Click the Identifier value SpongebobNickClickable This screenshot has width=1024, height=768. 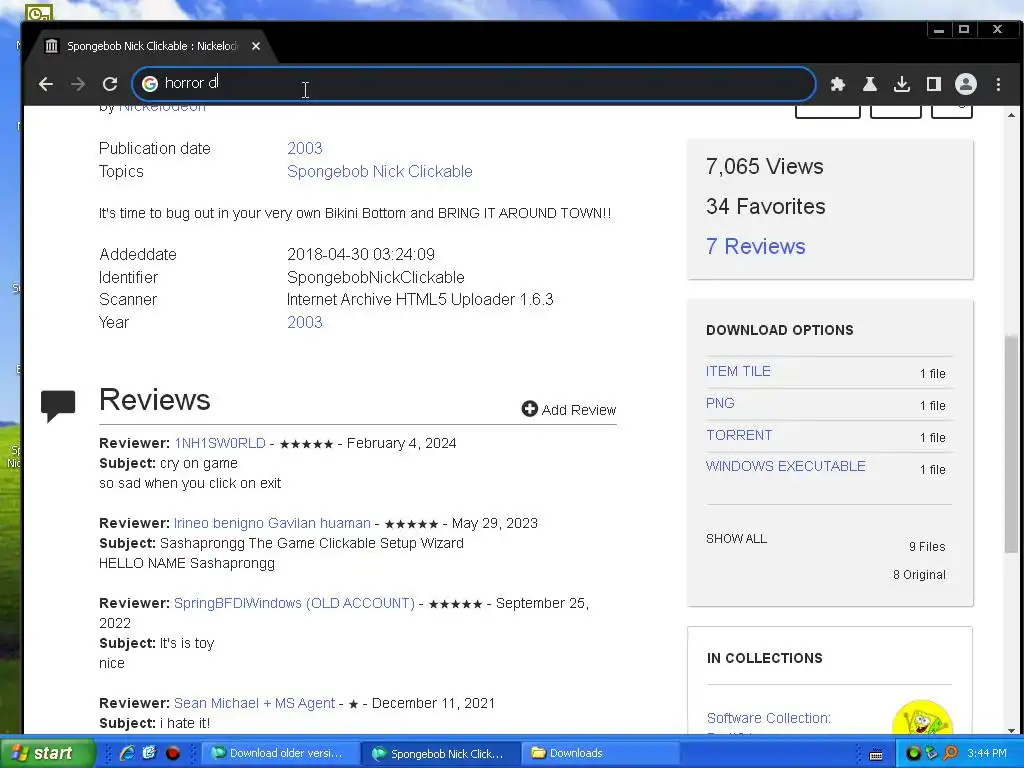click(376, 277)
